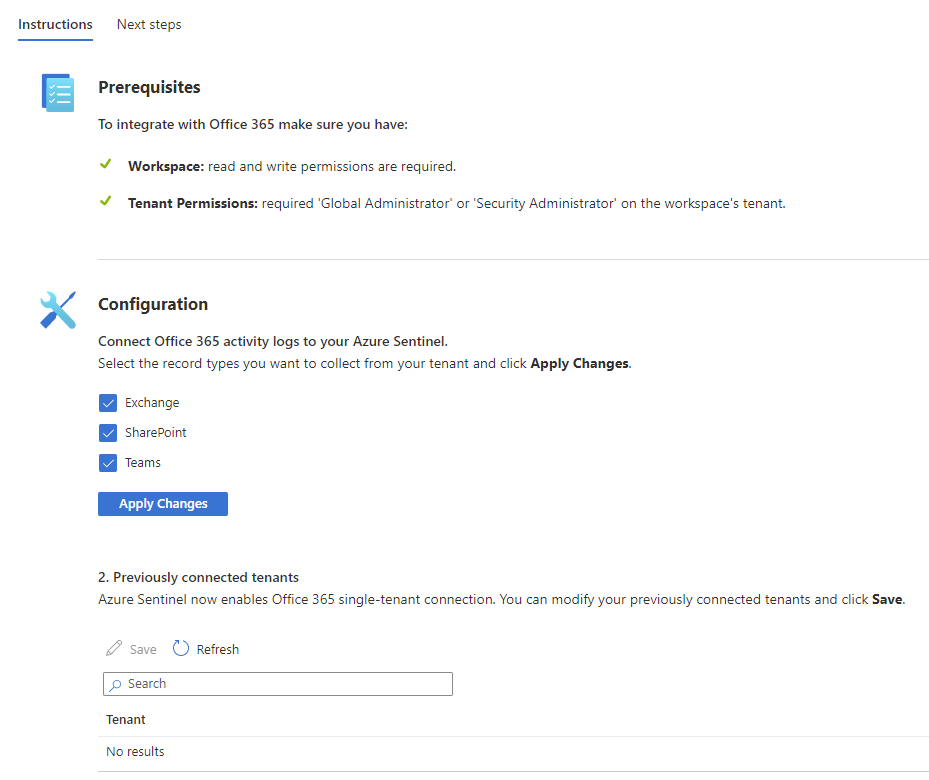Click the Previously connected tenants heading
Image resolution: width=929 pixels, height=780 pixels.
[x=198, y=577]
